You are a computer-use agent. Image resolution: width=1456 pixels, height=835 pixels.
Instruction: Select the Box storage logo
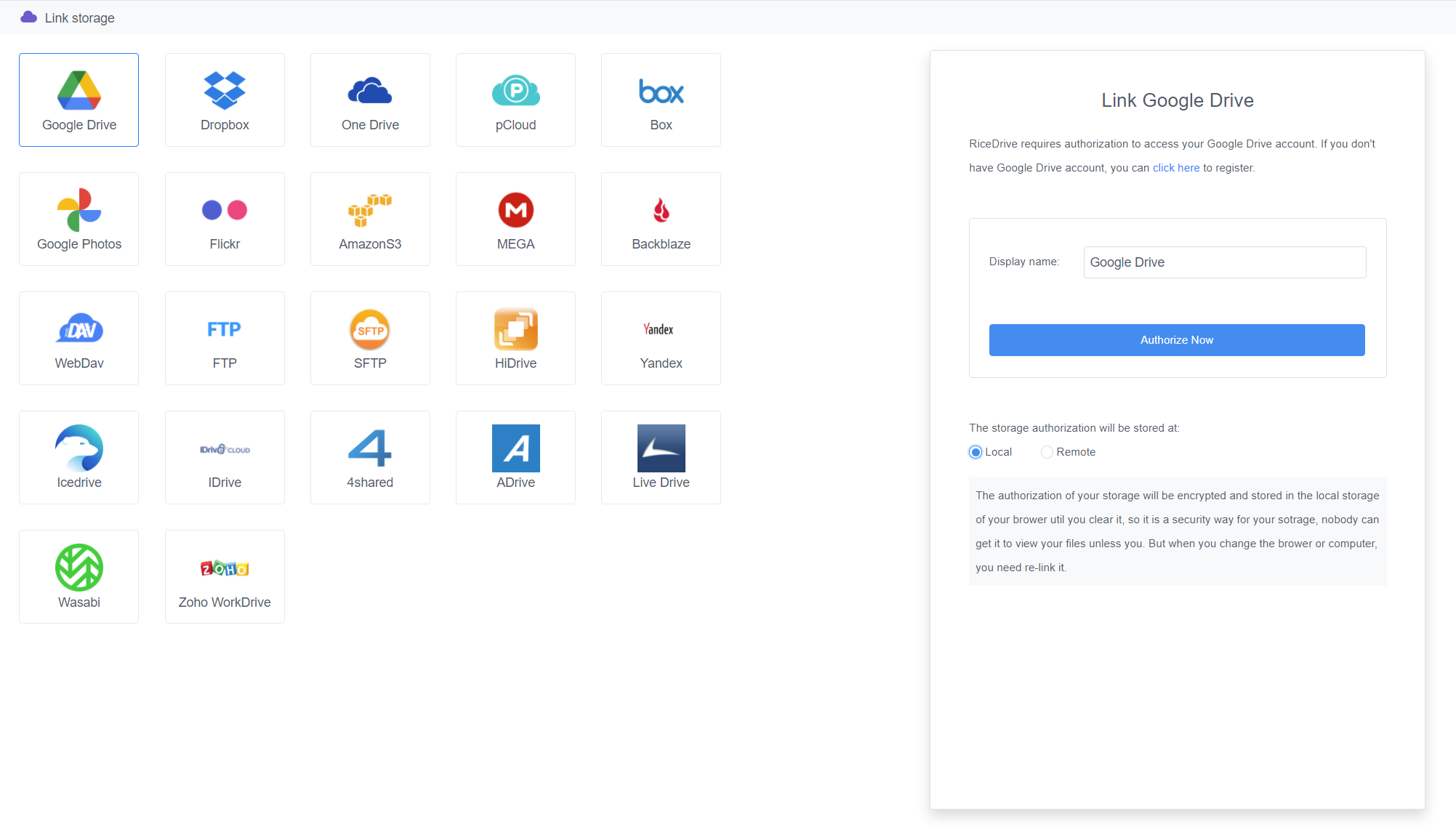click(x=661, y=92)
